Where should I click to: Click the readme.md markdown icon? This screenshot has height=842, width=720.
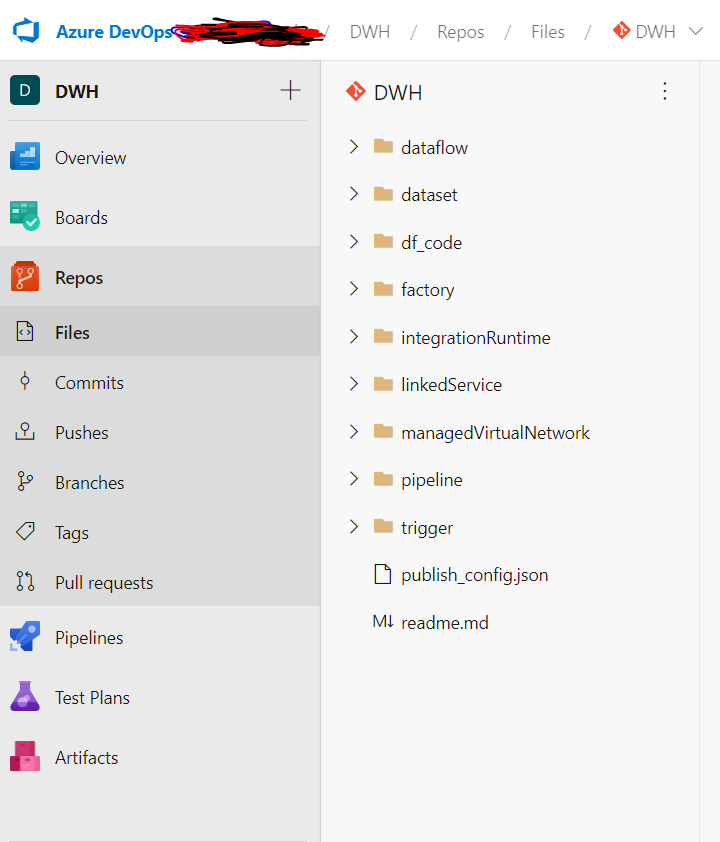(383, 621)
